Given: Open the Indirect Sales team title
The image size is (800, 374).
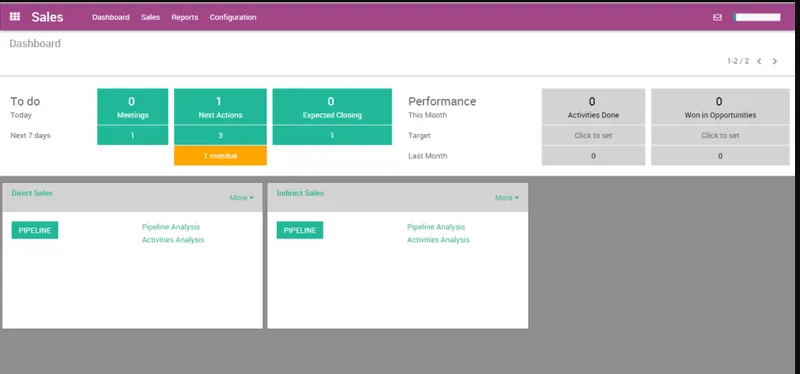Looking at the screenshot, I should click(x=300, y=193).
